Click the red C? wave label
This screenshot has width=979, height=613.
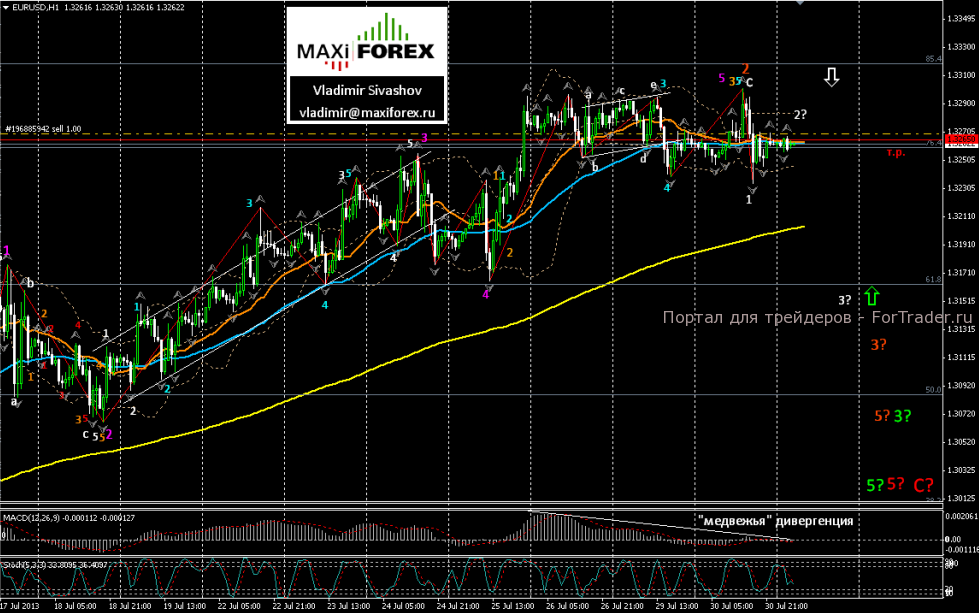click(923, 485)
